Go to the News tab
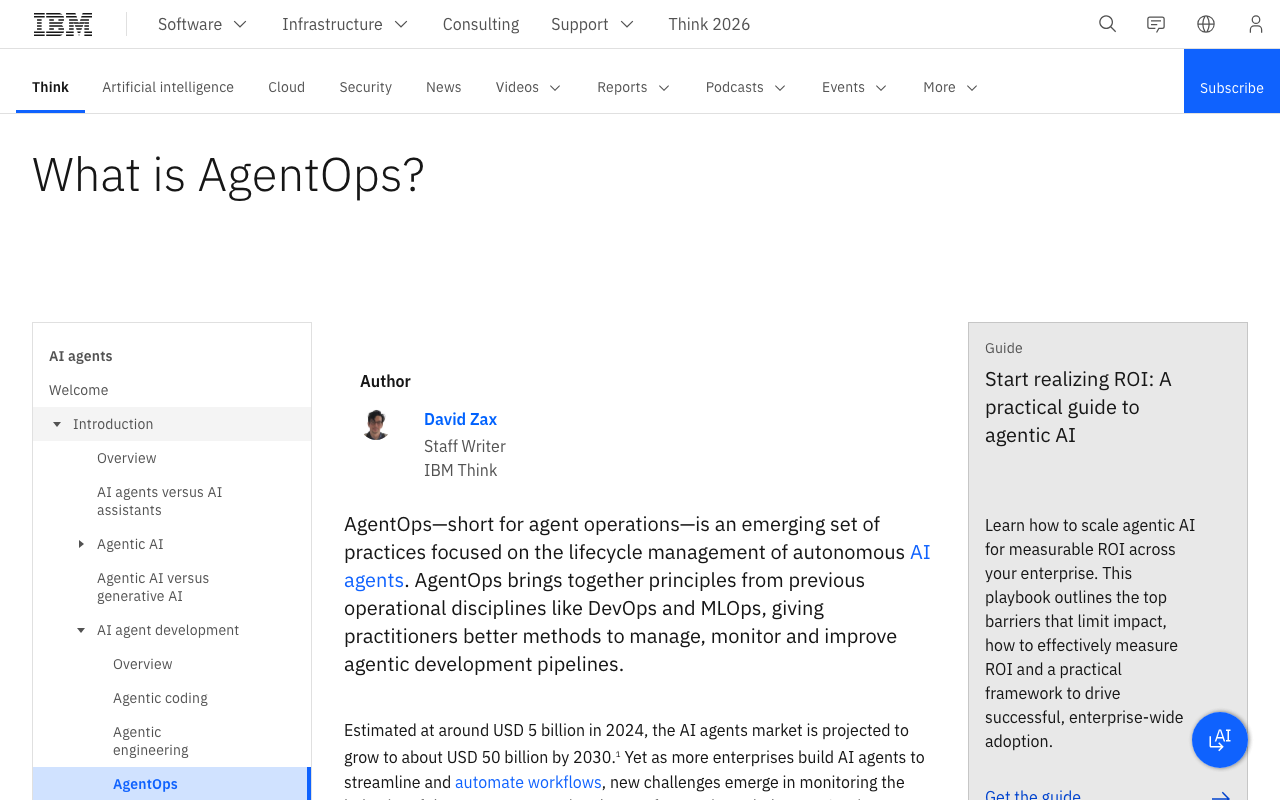1280x800 pixels. [x=443, y=87]
